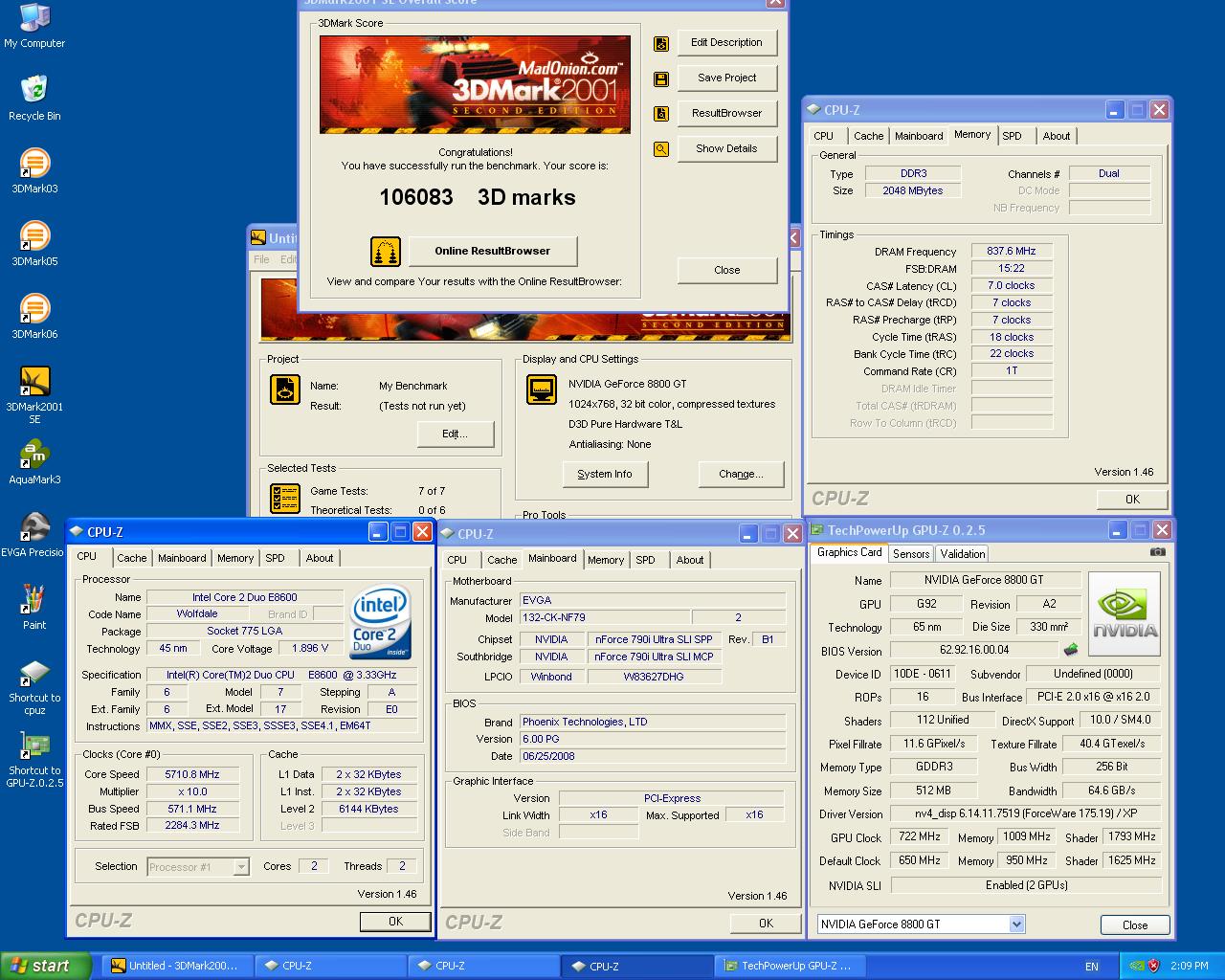The height and width of the screenshot is (980, 1225).
Task: Click DRAM Frequency 837.6 MHz field
Action: [x=1012, y=252]
